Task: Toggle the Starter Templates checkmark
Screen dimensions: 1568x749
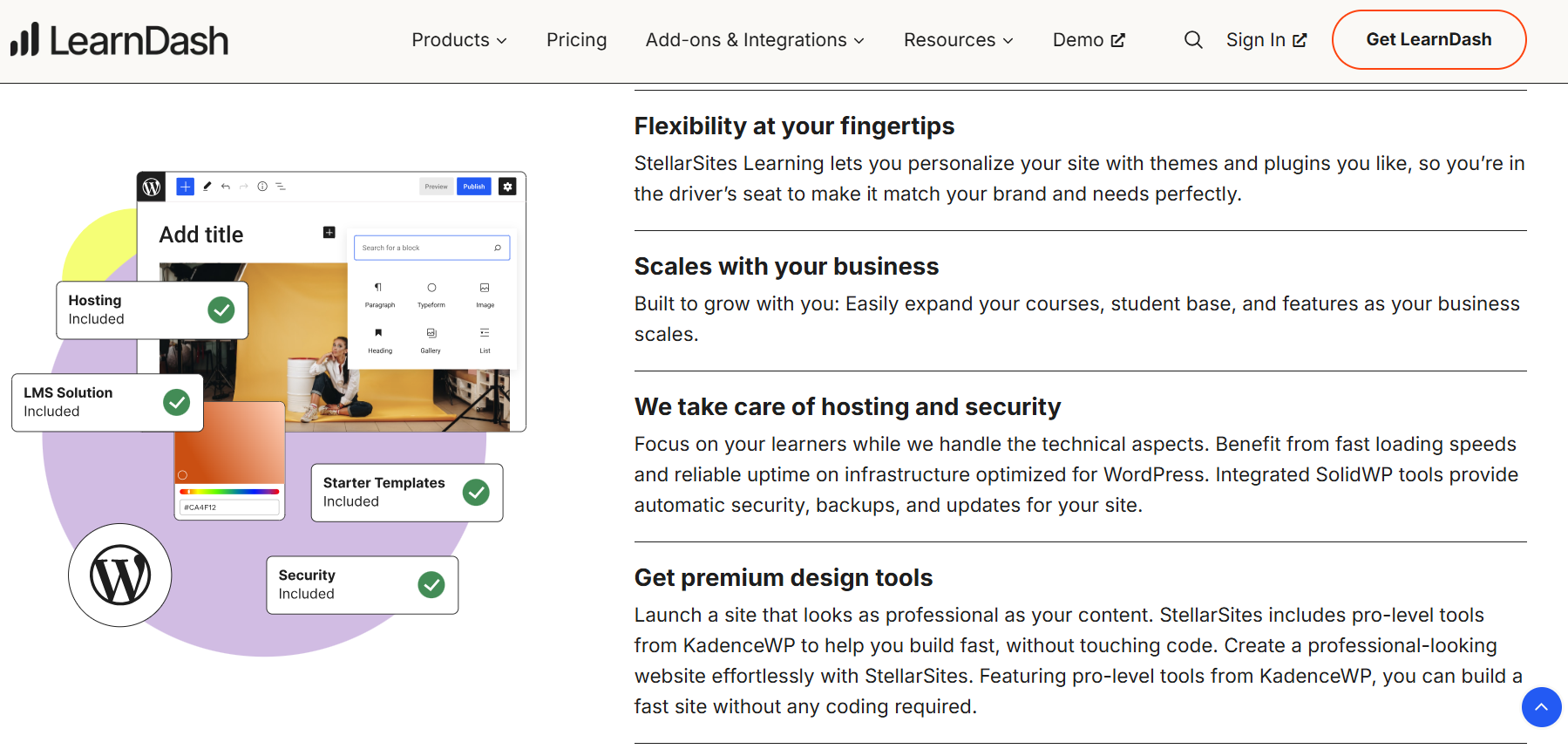Action: 477,492
